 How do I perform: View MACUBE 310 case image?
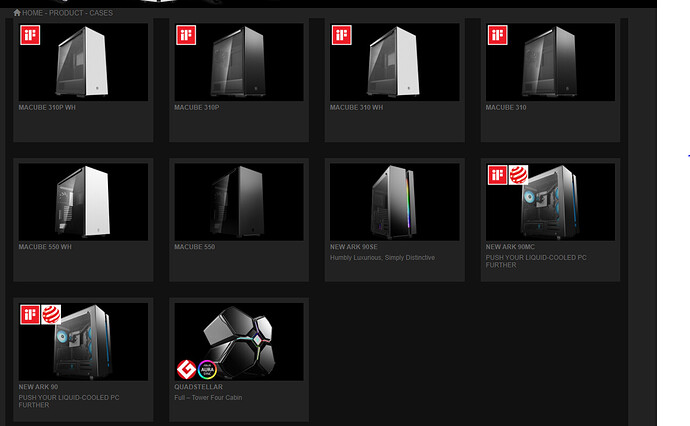coord(551,62)
